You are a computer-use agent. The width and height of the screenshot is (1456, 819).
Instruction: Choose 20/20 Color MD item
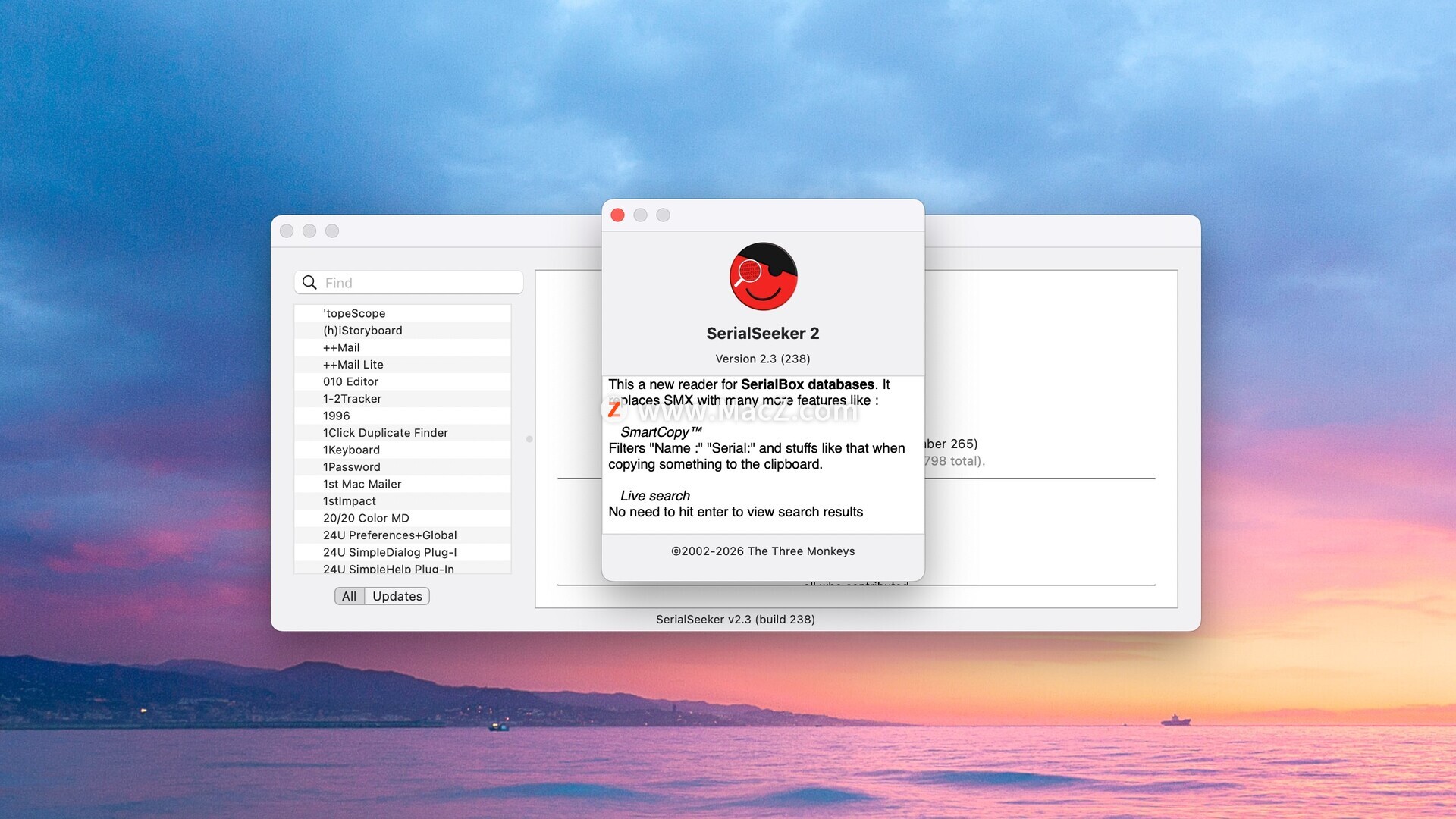tap(366, 518)
